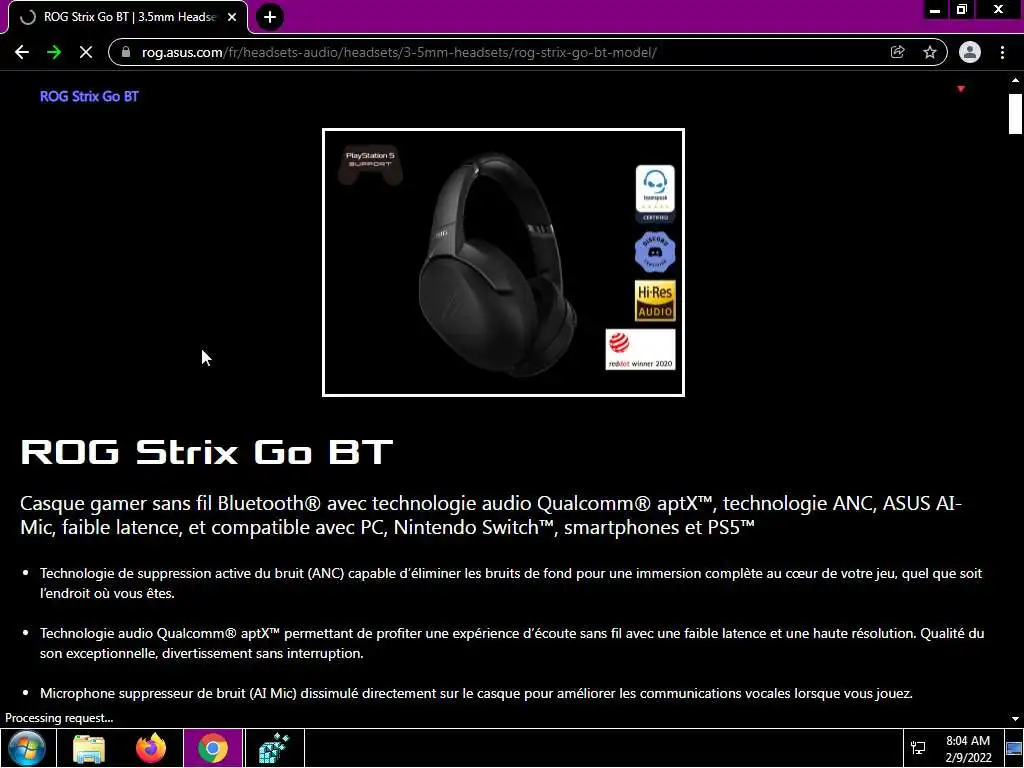Select the ROG Strix Go BT tab
This screenshot has width=1024, height=768.
coord(128,18)
